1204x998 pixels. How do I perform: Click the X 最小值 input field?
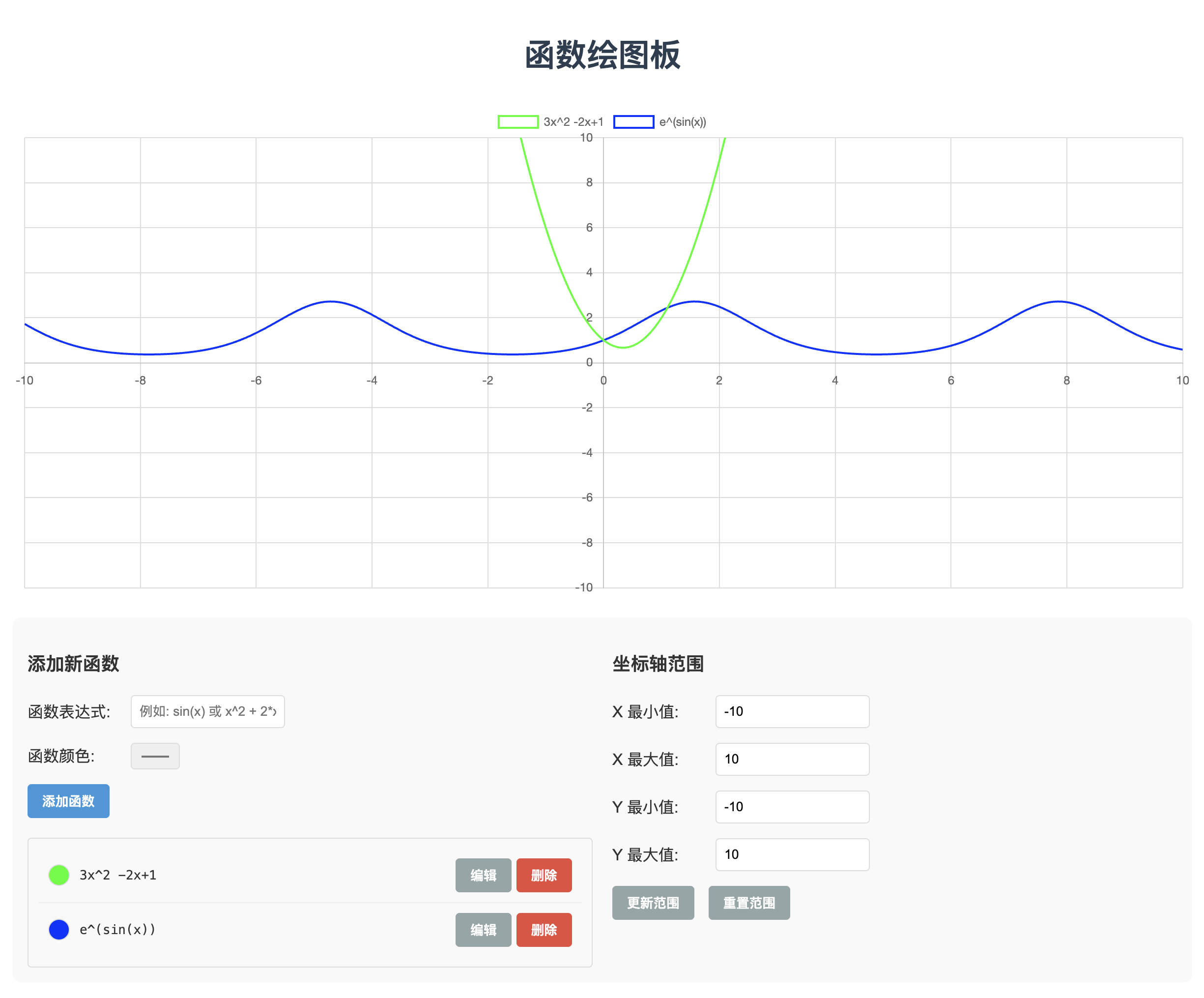pyautogui.click(x=792, y=711)
